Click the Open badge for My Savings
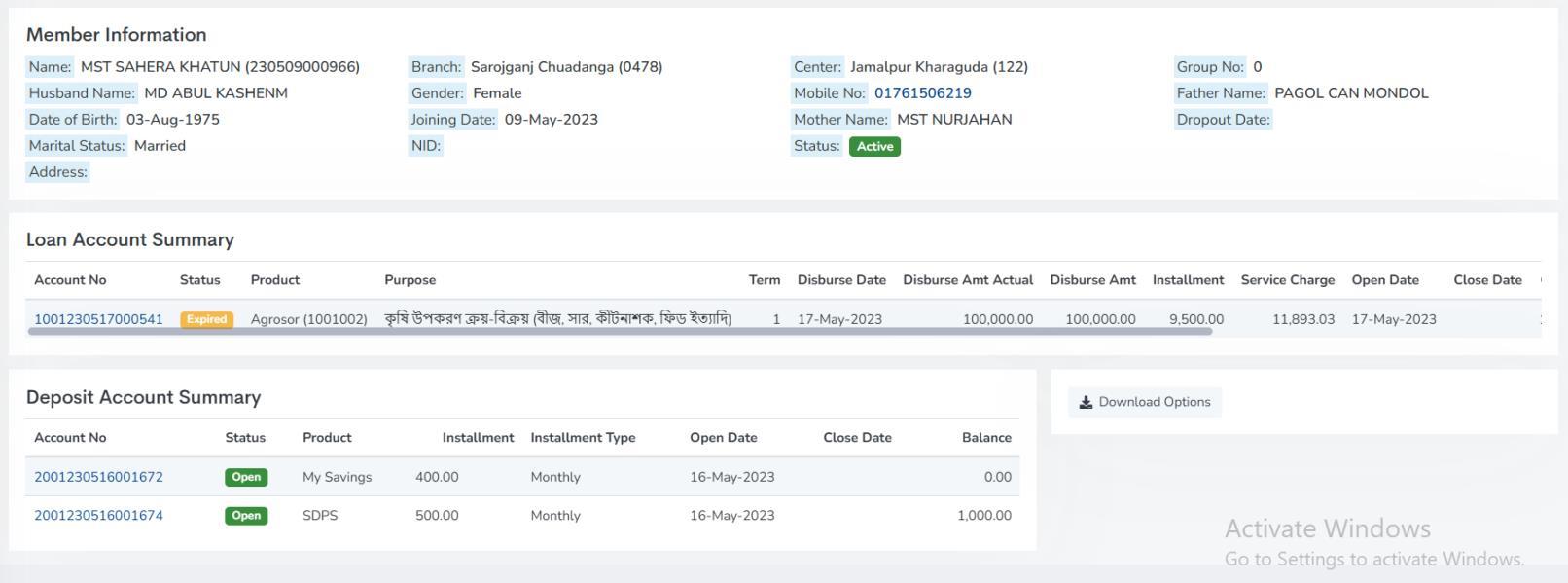 [246, 477]
